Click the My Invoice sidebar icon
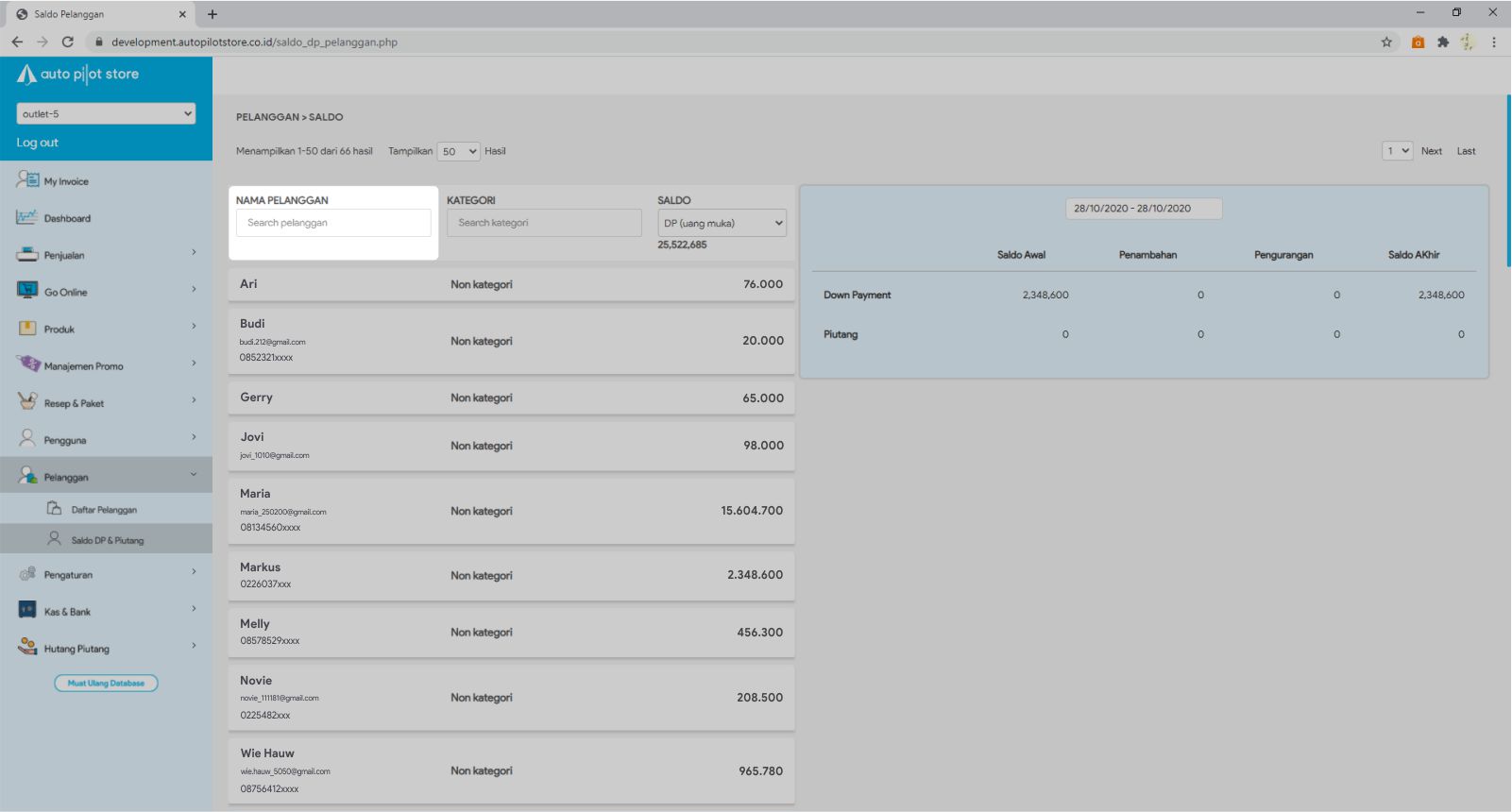 tap(27, 179)
